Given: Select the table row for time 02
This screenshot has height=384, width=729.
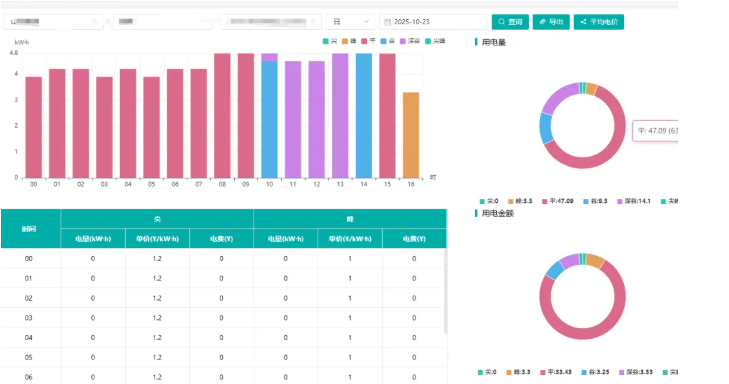Looking at the screenshot, I should [223, 298].
